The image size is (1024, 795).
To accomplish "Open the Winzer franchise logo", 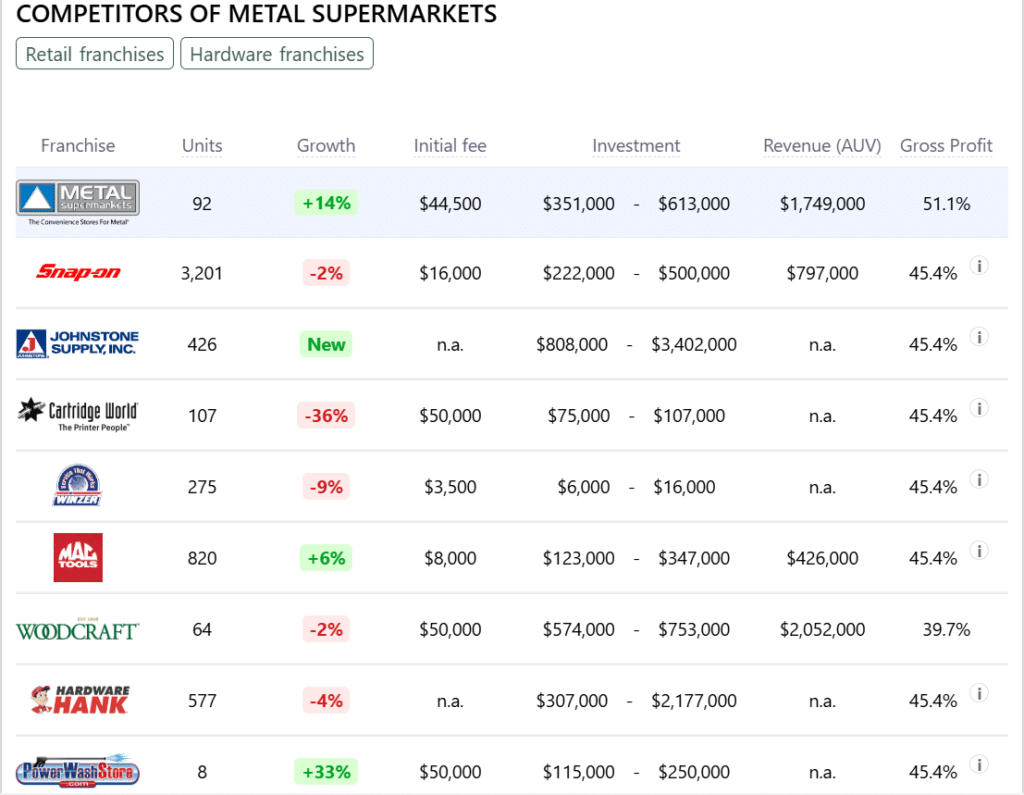I will [78, 485].
